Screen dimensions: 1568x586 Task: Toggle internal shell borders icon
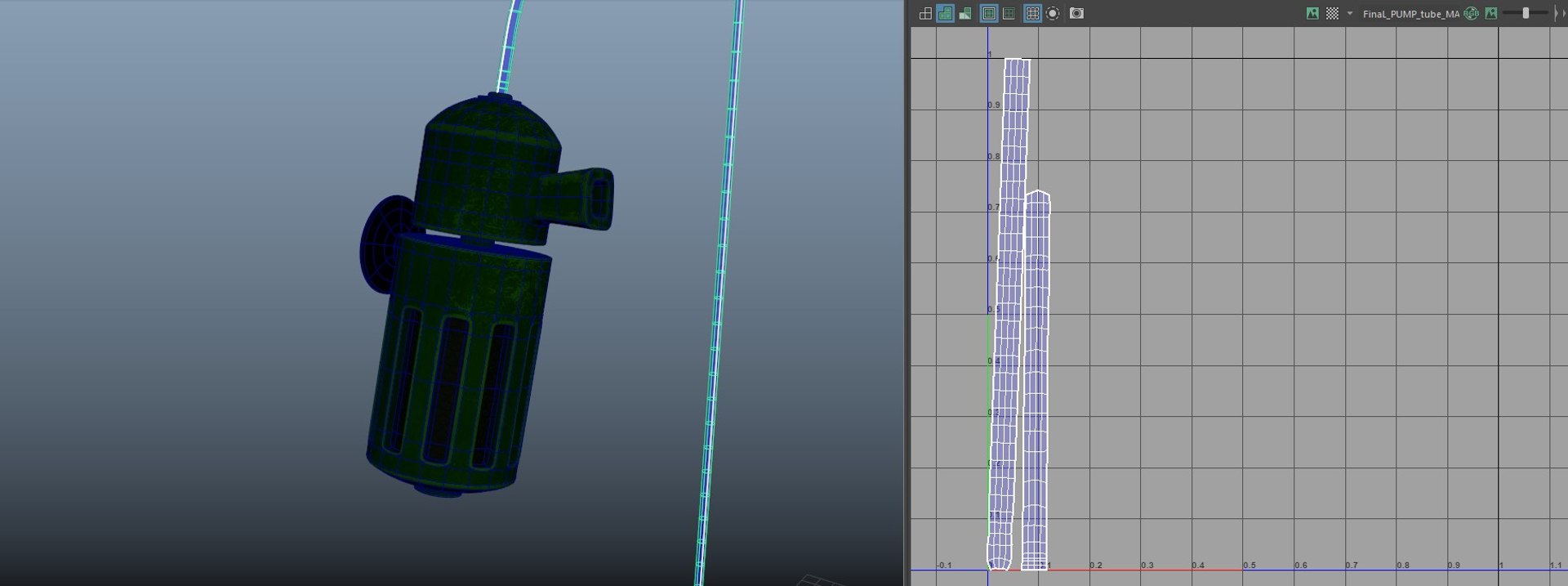[x=1009, y=13]
